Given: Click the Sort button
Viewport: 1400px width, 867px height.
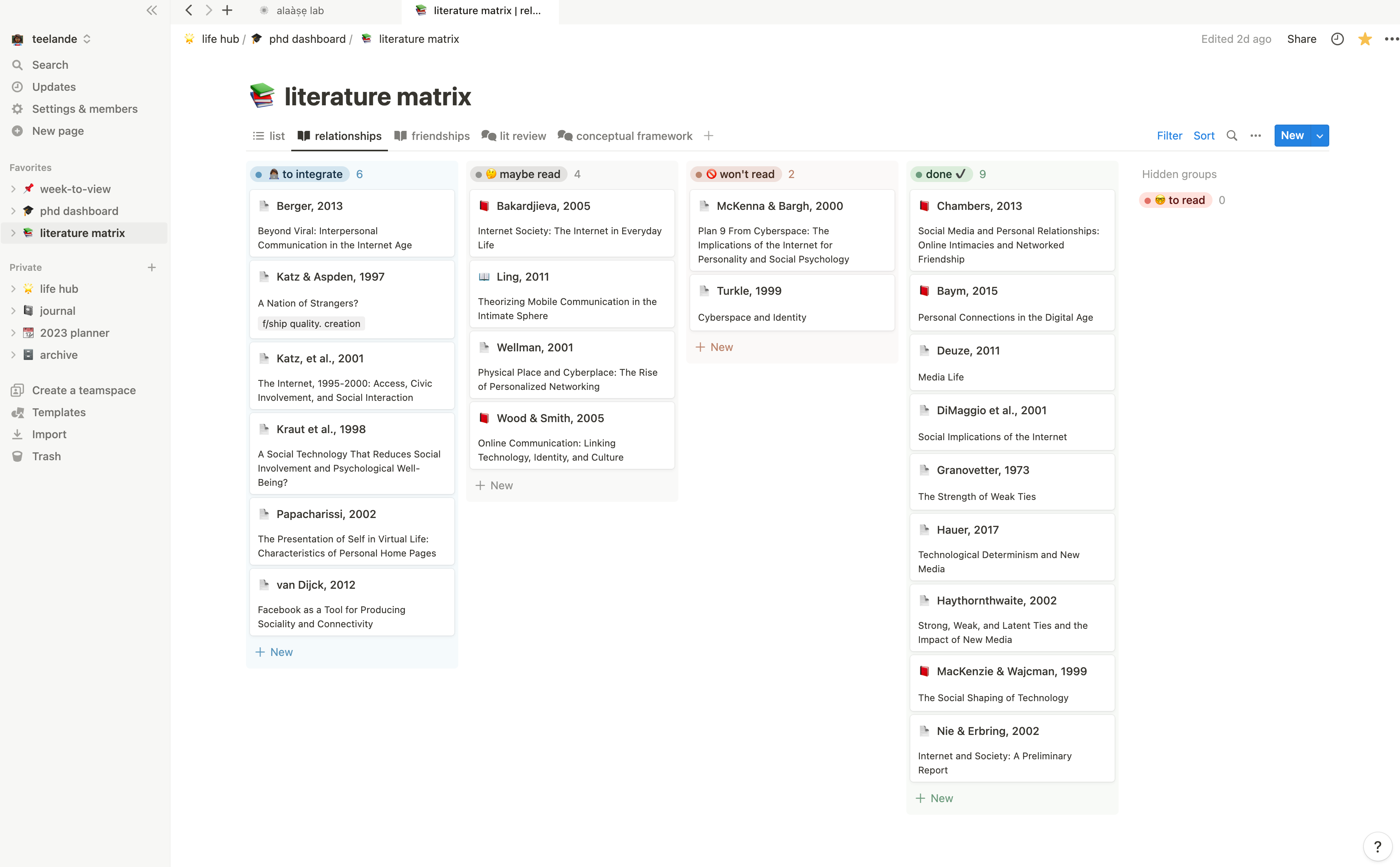Looking at the screenshot, I should (1203, 136).
